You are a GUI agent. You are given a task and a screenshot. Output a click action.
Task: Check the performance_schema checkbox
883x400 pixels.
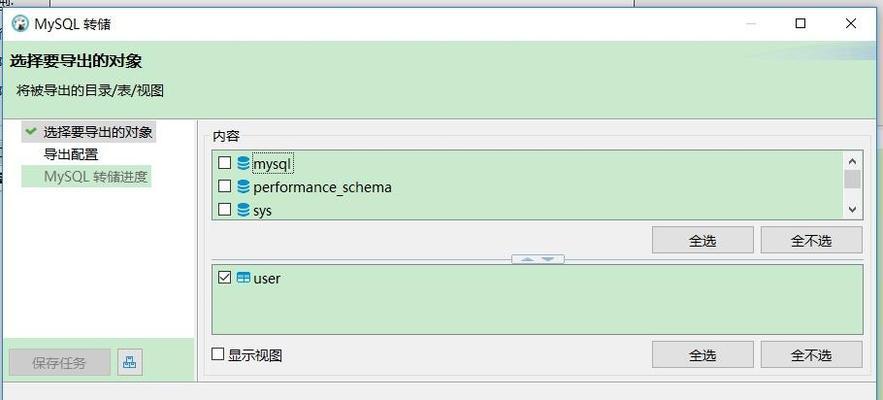pyautogui.click(x=225, y=186)
